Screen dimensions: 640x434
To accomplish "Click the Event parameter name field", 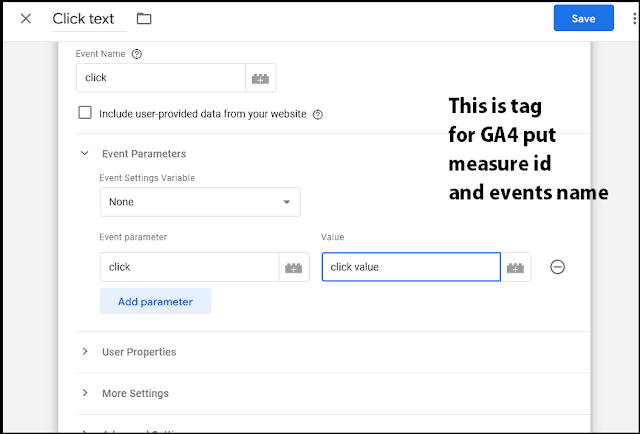I will [x=190, y=267].
